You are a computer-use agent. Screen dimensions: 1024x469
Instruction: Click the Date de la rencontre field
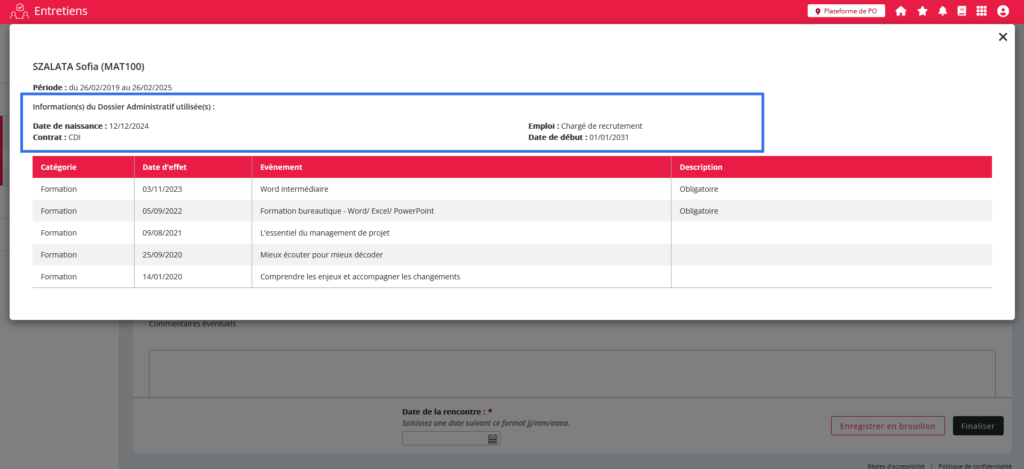click(444, 438)
